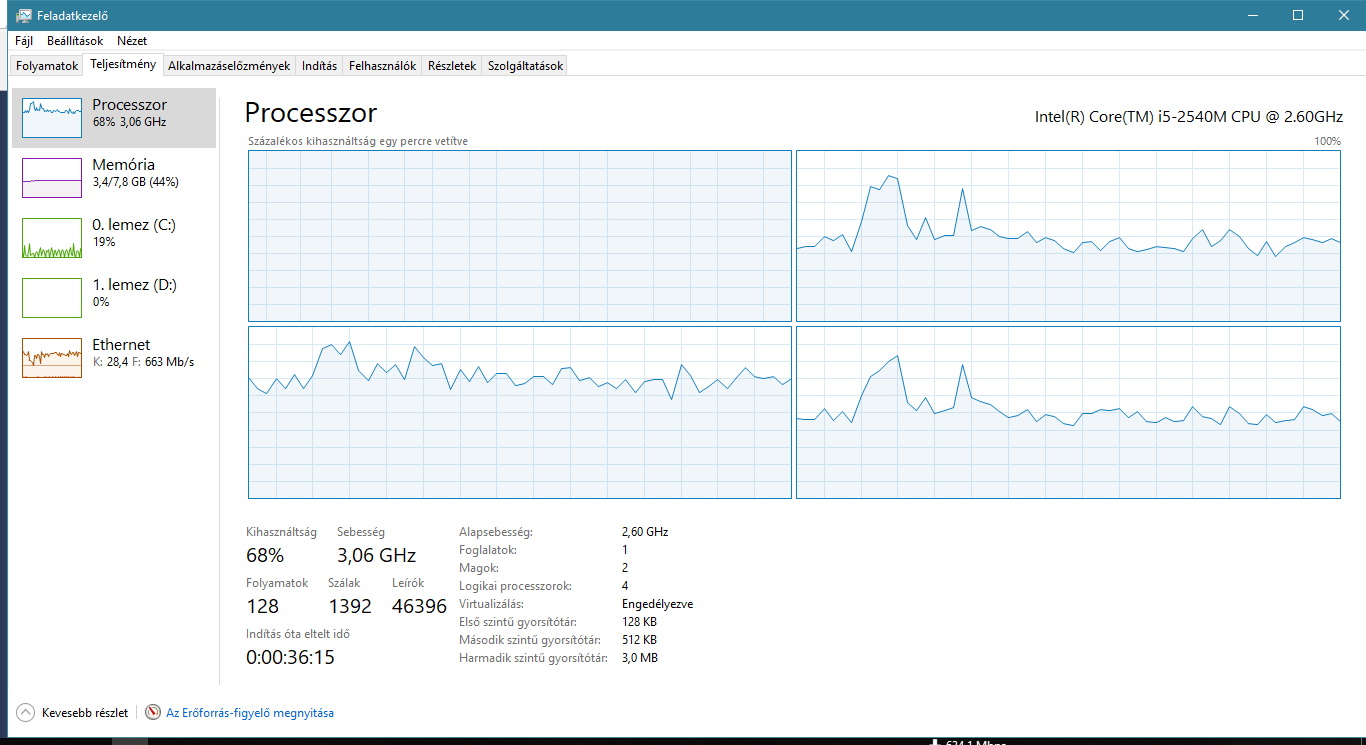Click the 68% Kihasználtság value
The height and width of the screenshot is (745, 1366).
265,555
